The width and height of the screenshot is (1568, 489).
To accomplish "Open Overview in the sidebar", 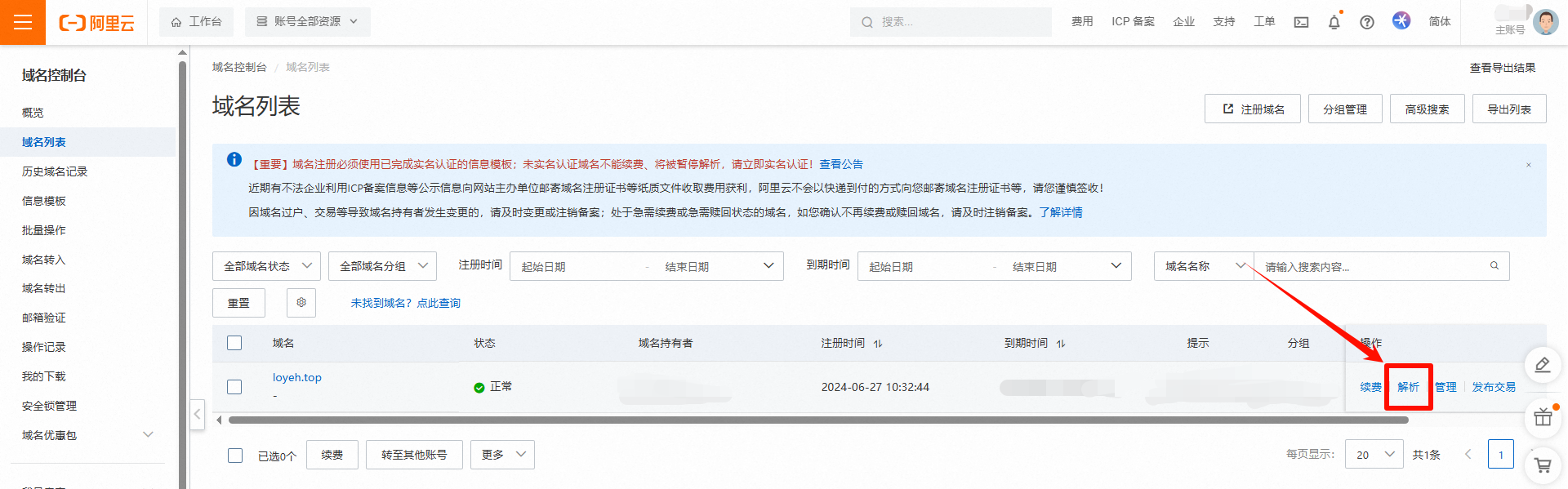I will coord(33,113).
